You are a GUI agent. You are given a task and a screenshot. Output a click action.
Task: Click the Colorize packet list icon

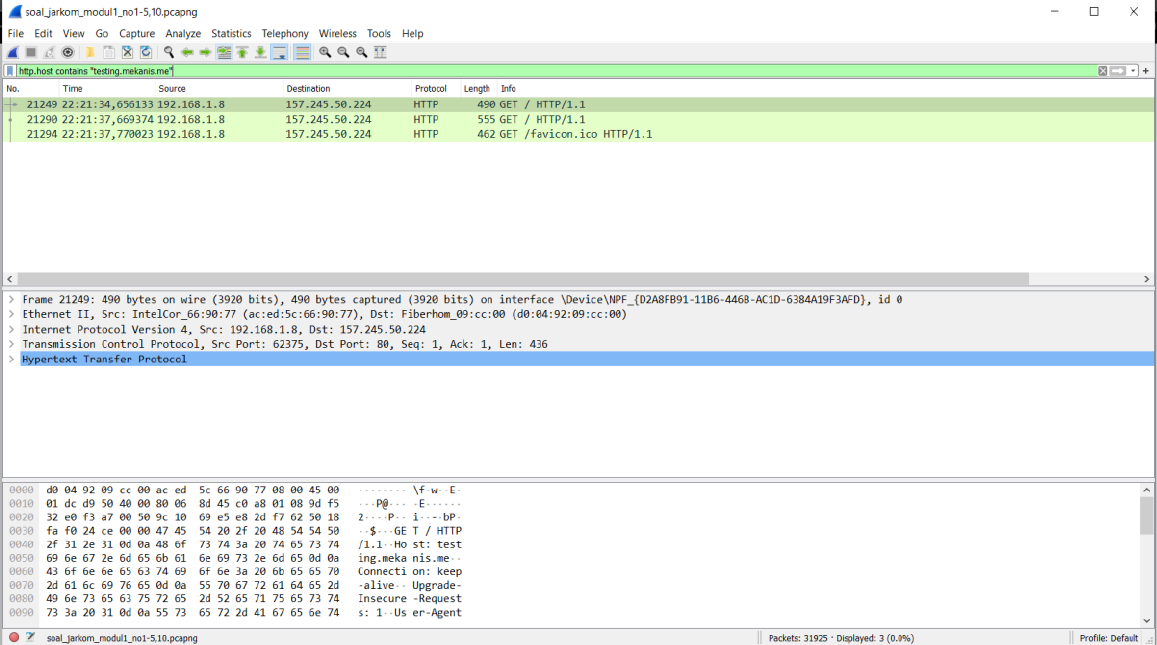tap(300, 51)
